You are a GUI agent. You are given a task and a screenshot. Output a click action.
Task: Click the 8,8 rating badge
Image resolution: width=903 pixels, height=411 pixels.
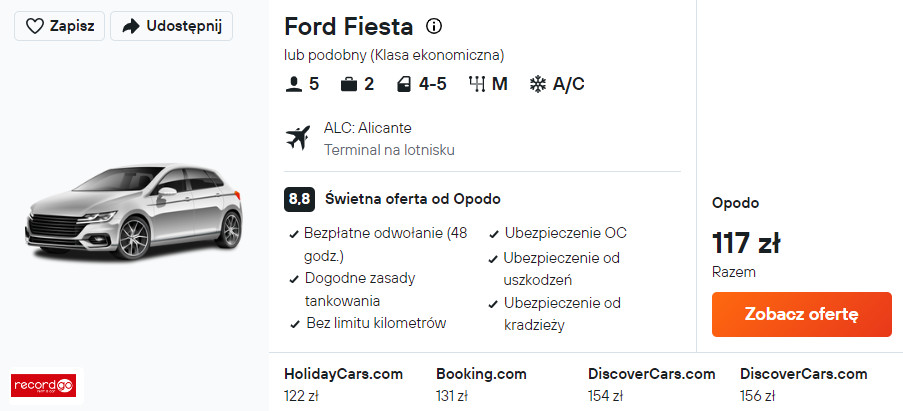[299, 199]
